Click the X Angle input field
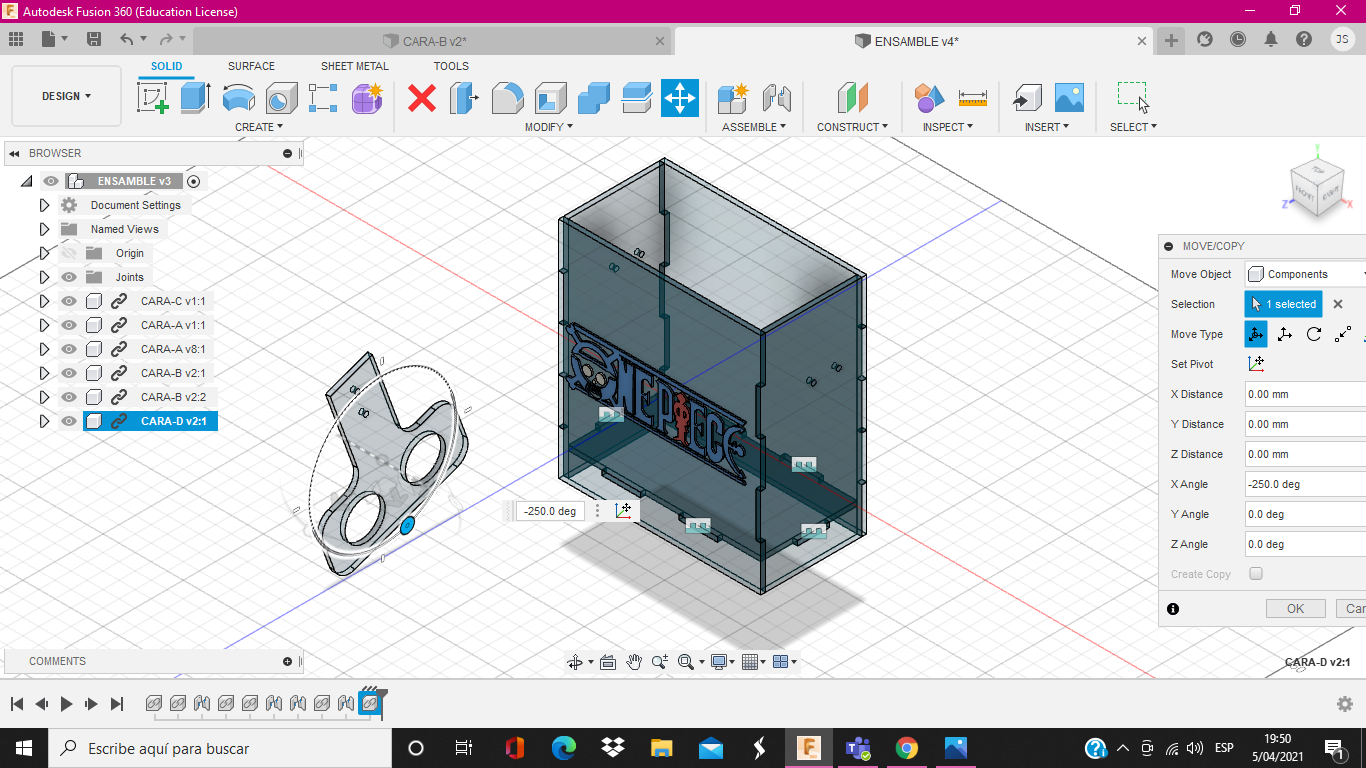Screen dimensions: 1366x768 click(x=1306, y=484)
